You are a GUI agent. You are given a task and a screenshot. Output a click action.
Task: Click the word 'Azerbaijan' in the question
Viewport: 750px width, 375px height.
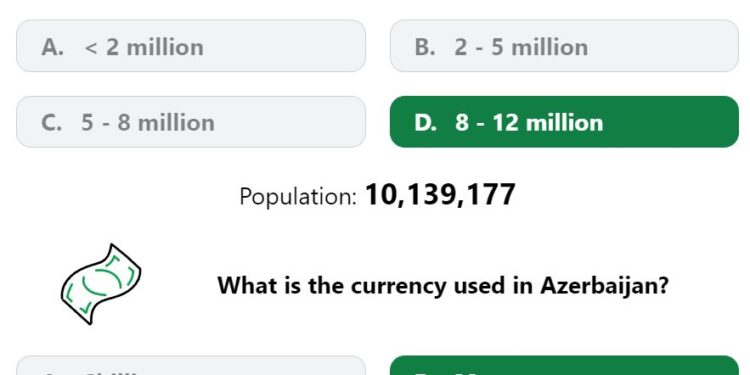pyautogui.click(x=604, y=286)
